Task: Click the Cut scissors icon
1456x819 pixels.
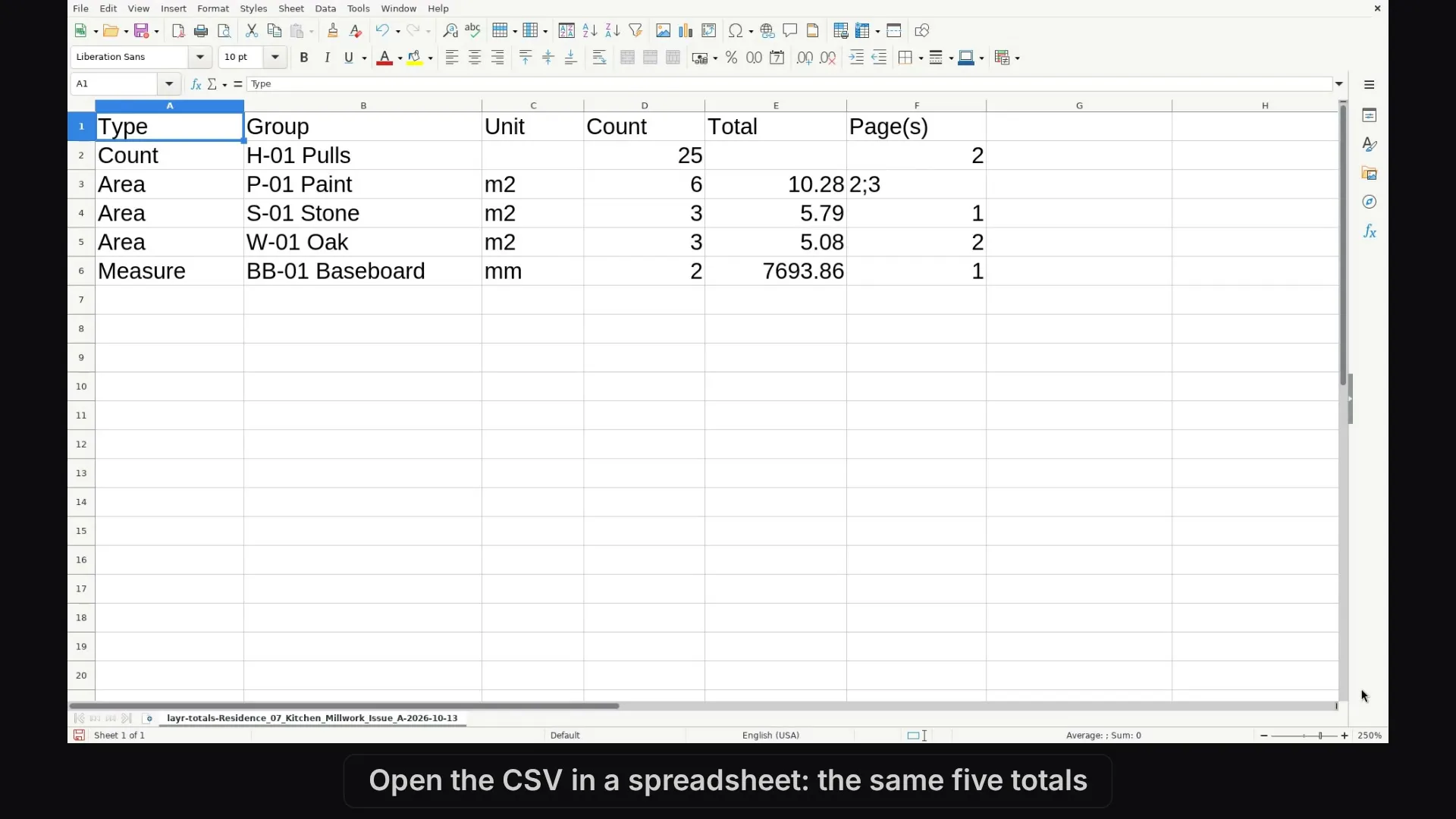Action: click(x=252, y=31)
